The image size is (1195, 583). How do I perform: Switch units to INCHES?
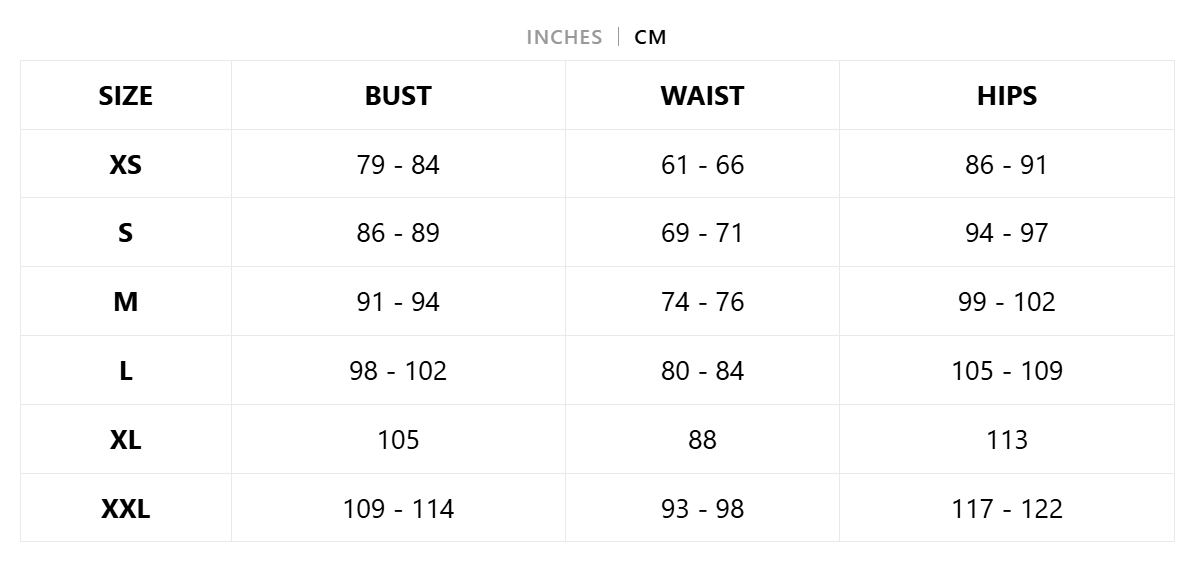[x=564, y=37]
